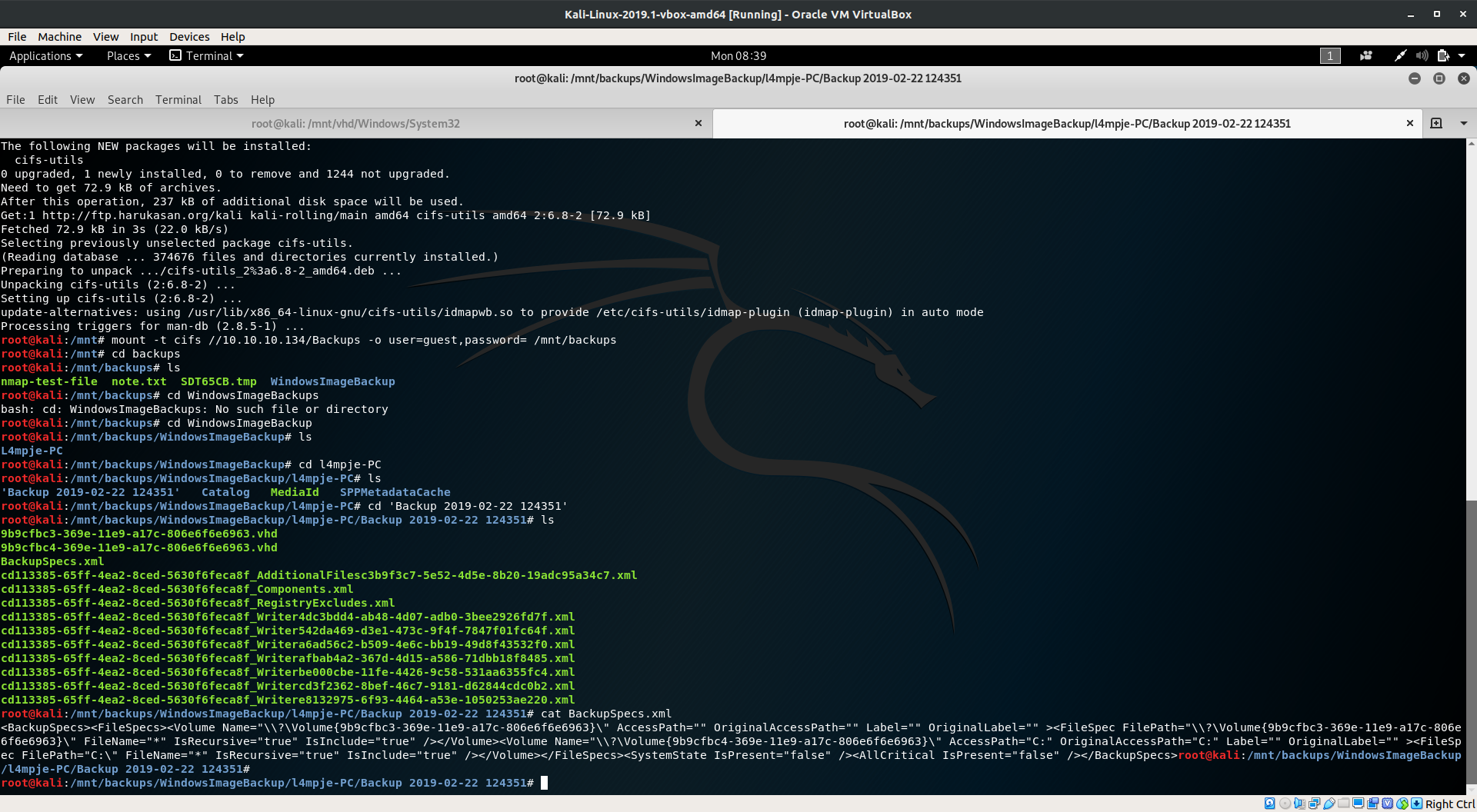This screenshot has height=812, width=1477.
Task: Close the /mnt/vhd/Windows/System32 tab
Action: point(698,123)
